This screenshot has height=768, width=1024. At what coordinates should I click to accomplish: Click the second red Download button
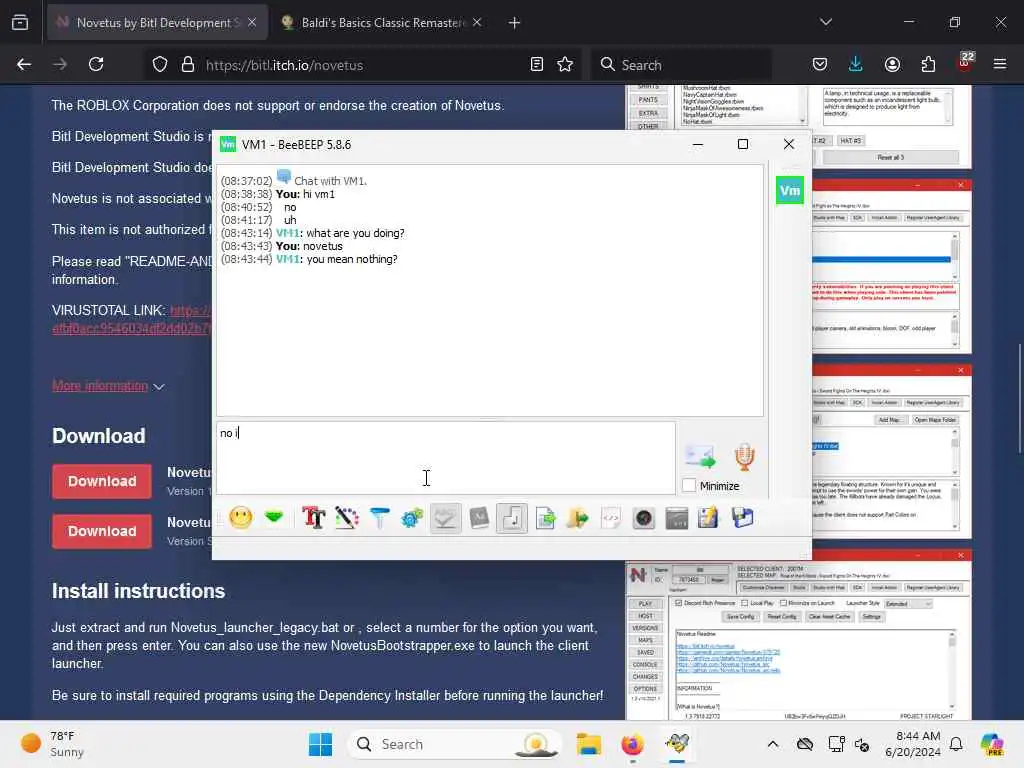pyautogui.click(x=102, y=532)
